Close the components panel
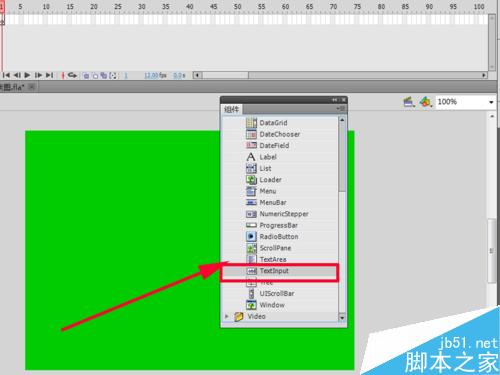Image resolution: width=500 pixels, height=375 pixels. (343, 100)
